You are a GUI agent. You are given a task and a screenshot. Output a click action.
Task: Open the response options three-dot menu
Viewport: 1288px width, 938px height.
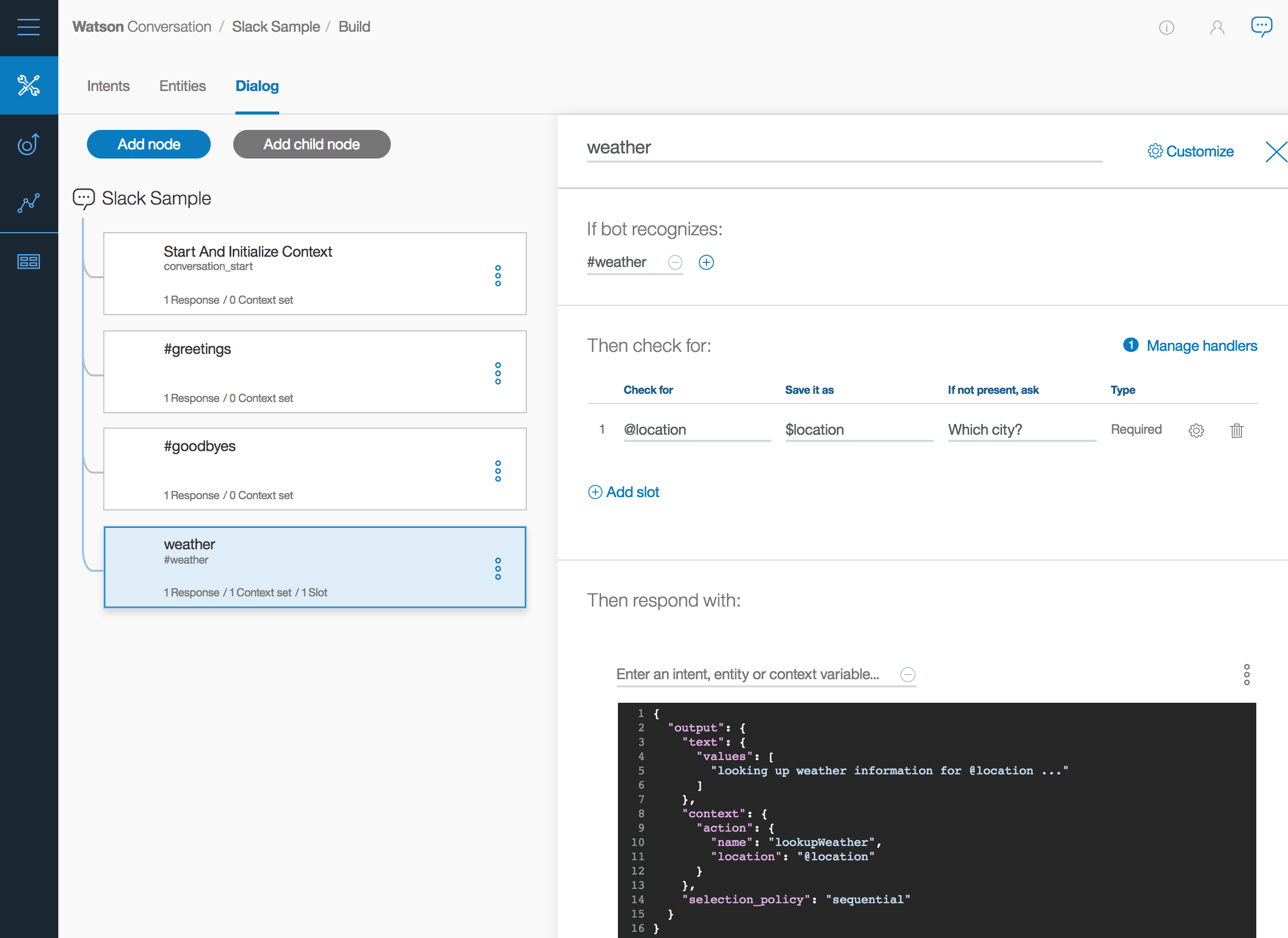tap(1247, 675)
